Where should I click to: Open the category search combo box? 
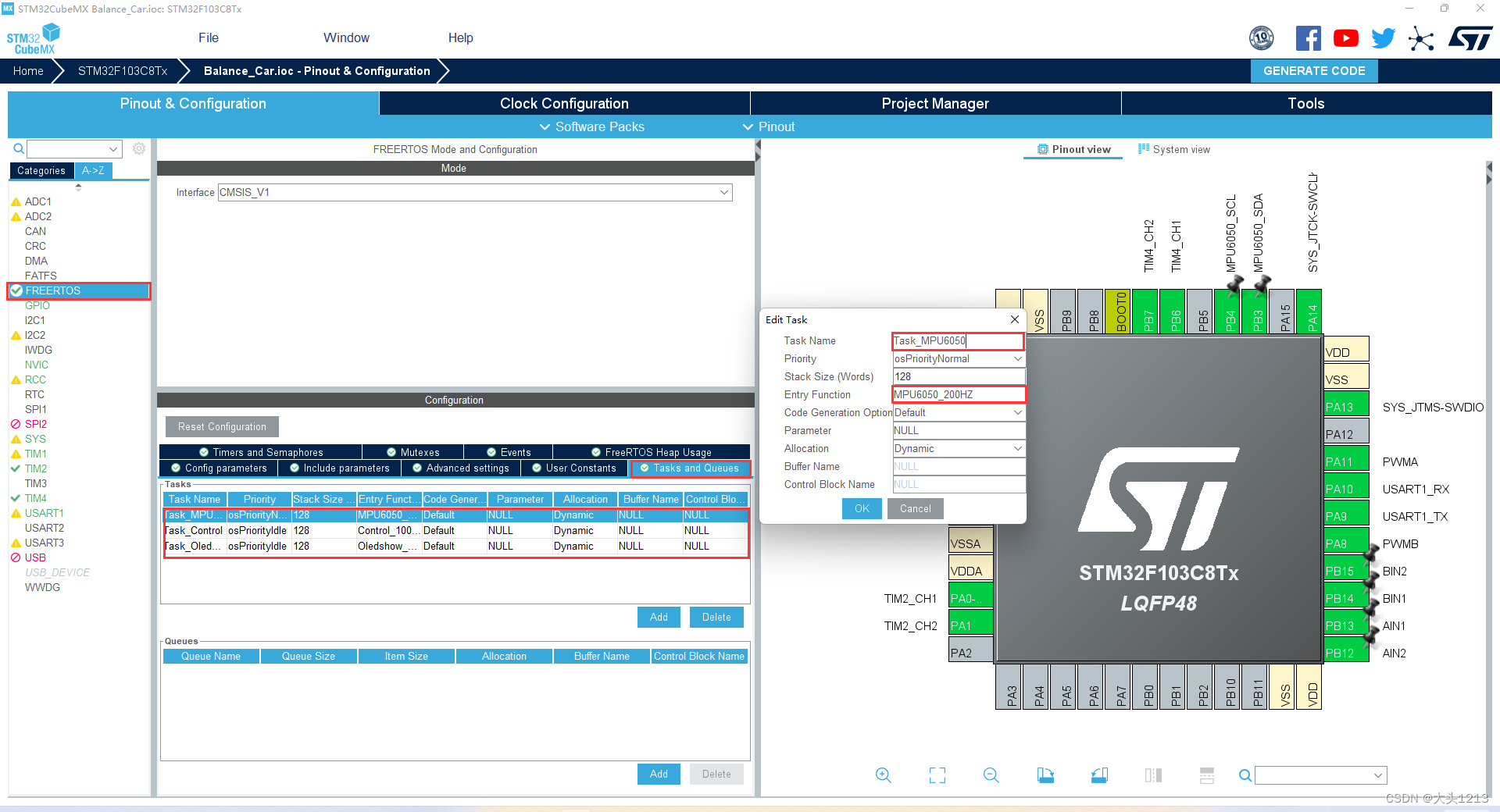pyautogui.click(x=74, y=148)
